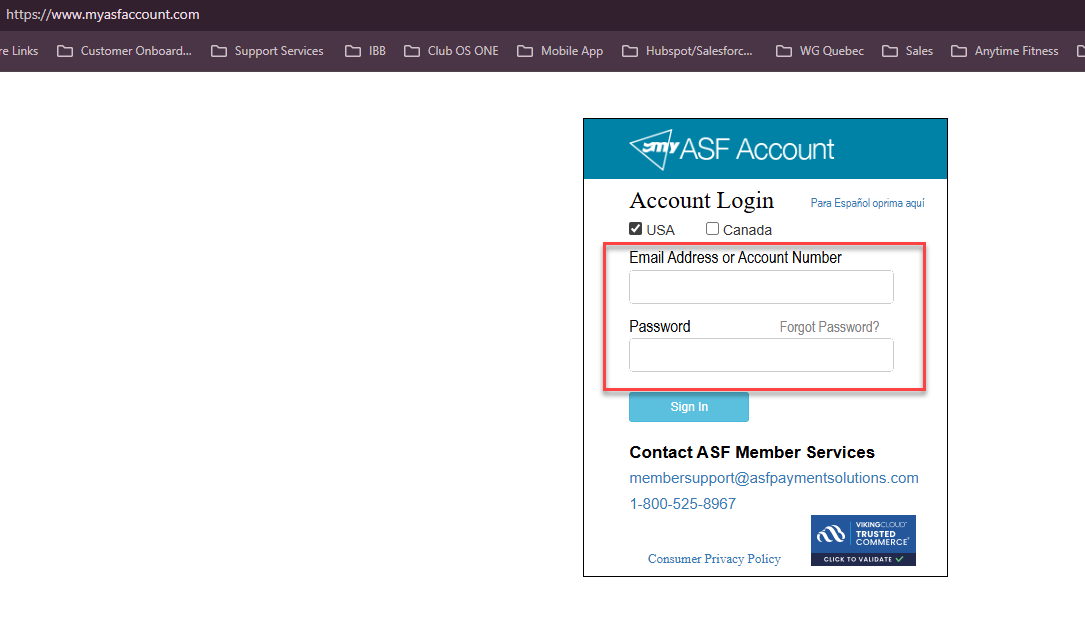Viewport: 1085px width, 622px height.
Task: Open the Mobile App bookmark folder
Action: pos(560,51)
